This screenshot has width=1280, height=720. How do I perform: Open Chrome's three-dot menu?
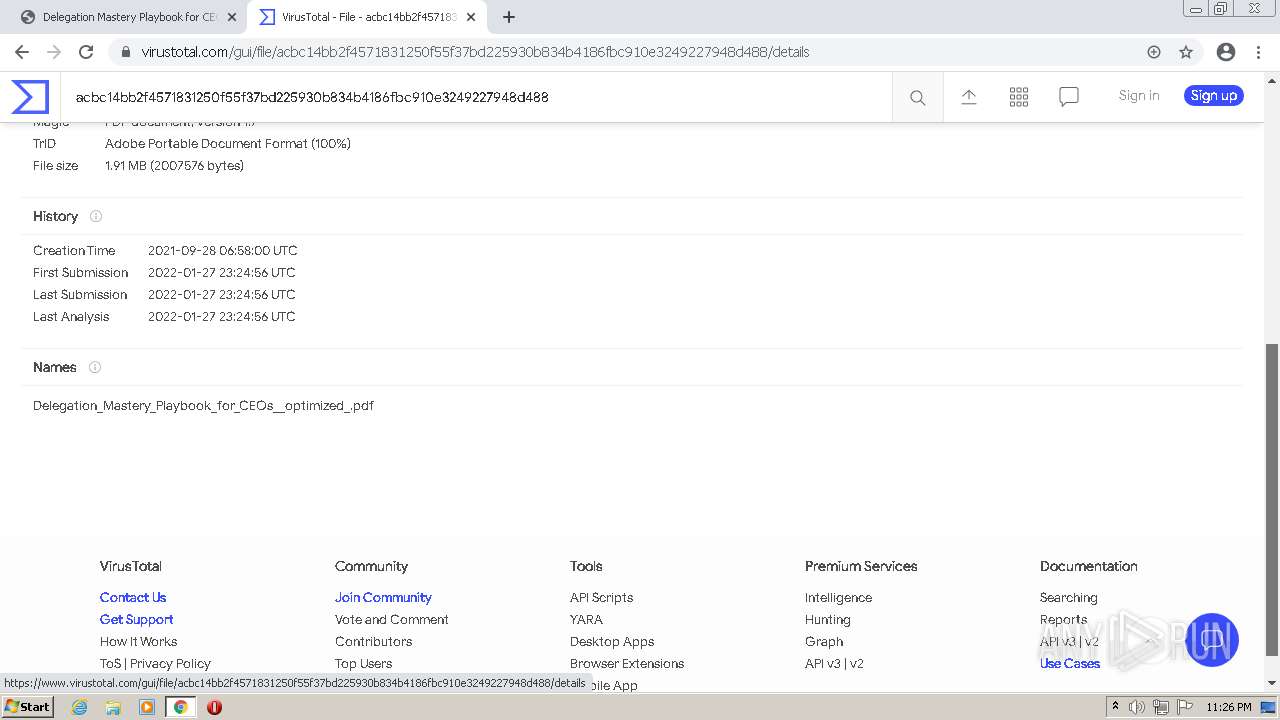pyautogui.click(x=1259, y=52)
